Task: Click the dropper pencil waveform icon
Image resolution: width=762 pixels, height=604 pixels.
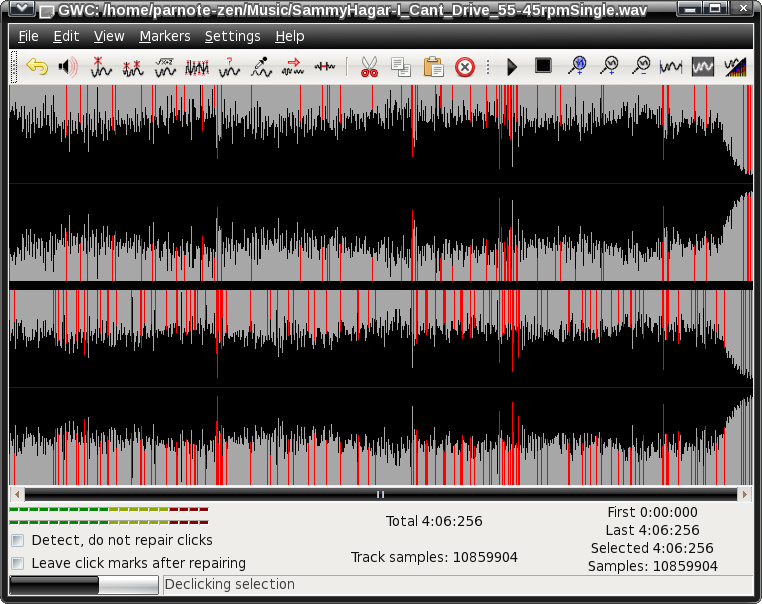Action: 261,67
